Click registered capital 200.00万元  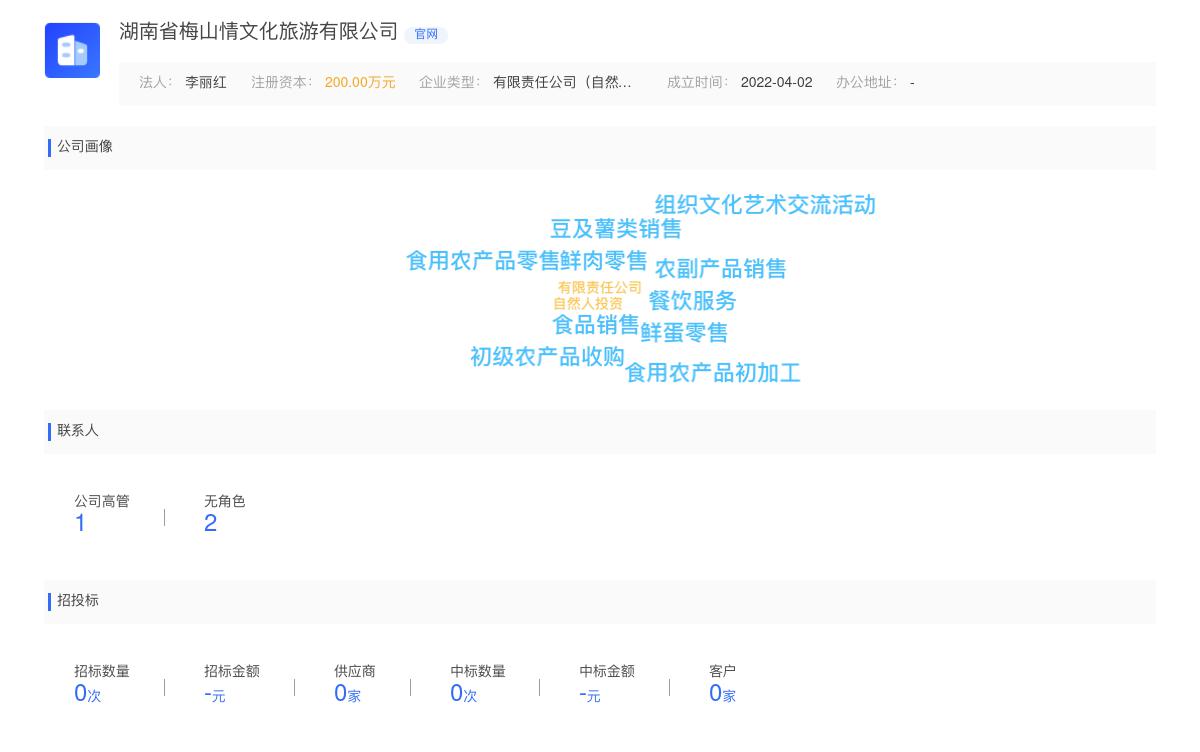click(360, 82)
